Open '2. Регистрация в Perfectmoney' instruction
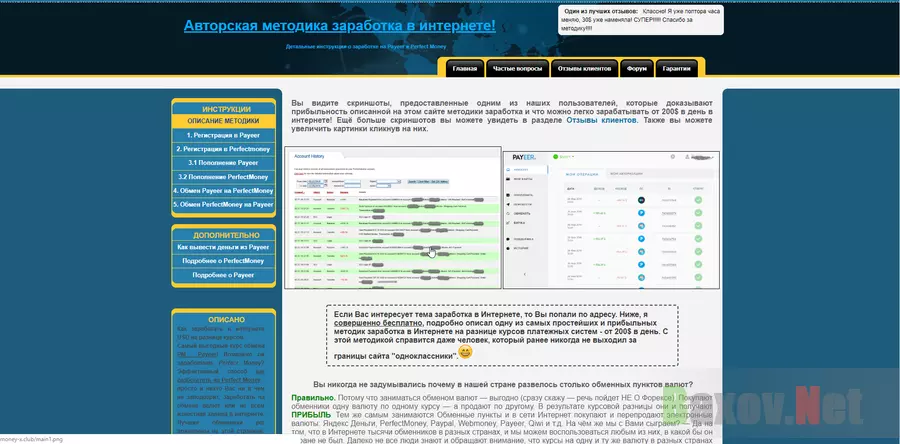Viewport: 900px width, 444px height. [223, 149]
